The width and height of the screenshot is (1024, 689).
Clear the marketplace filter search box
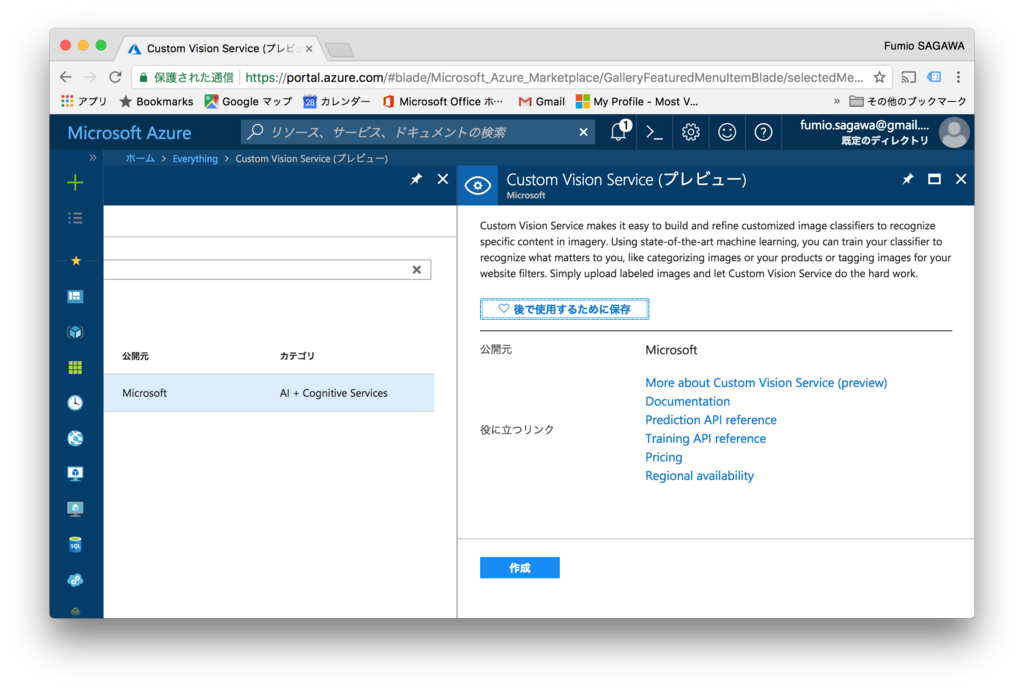pos(417,270)
